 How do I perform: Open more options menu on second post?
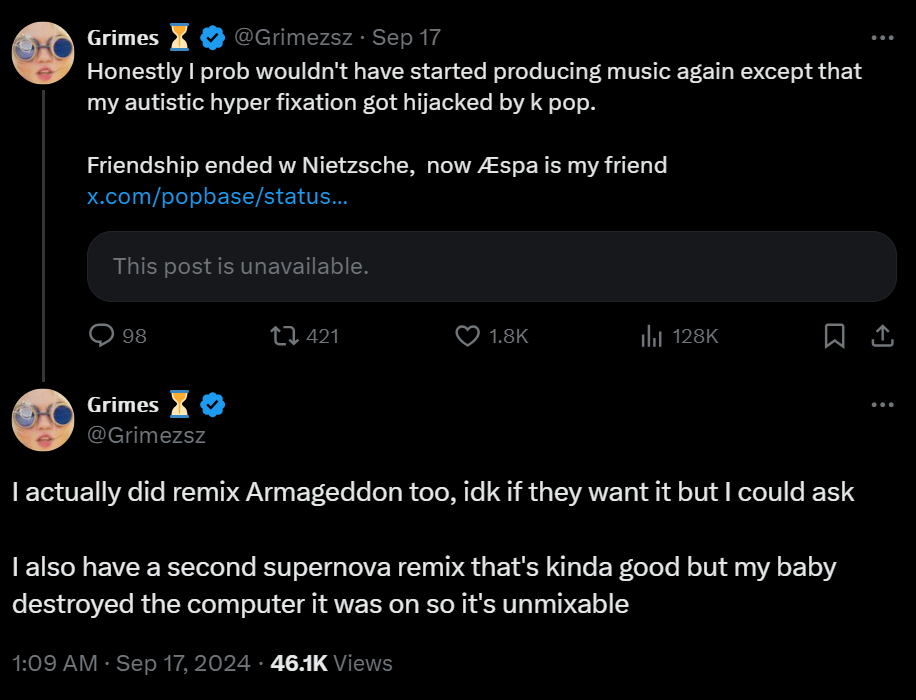(882, 405)
